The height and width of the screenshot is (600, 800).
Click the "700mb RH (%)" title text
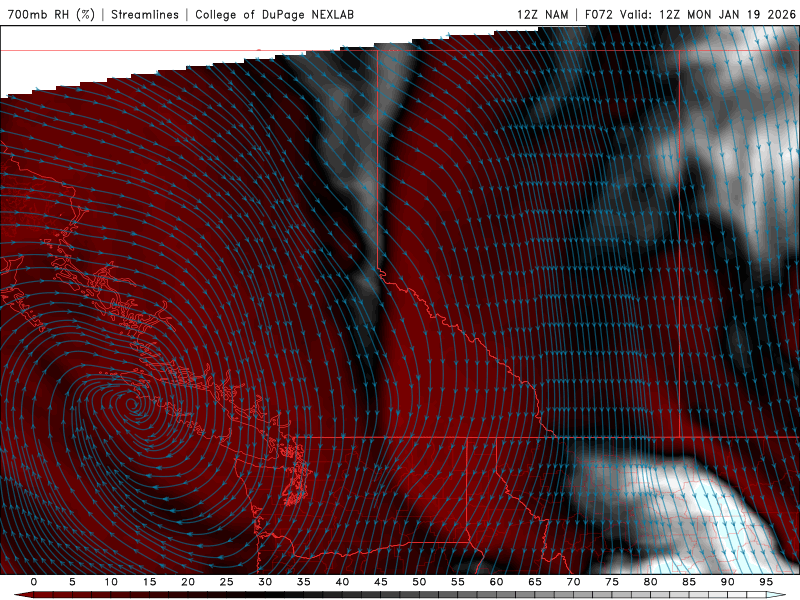pos(51,14)
